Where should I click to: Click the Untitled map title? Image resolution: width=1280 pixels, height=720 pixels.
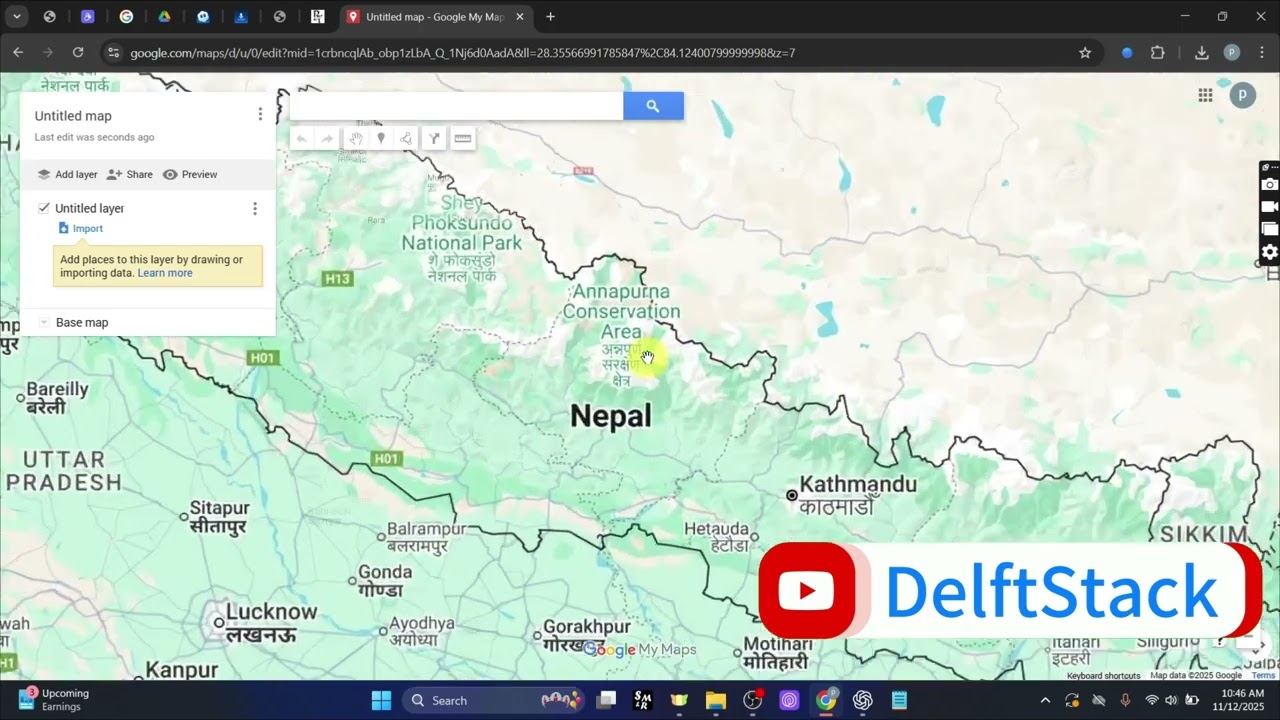[x=73, y=116]
